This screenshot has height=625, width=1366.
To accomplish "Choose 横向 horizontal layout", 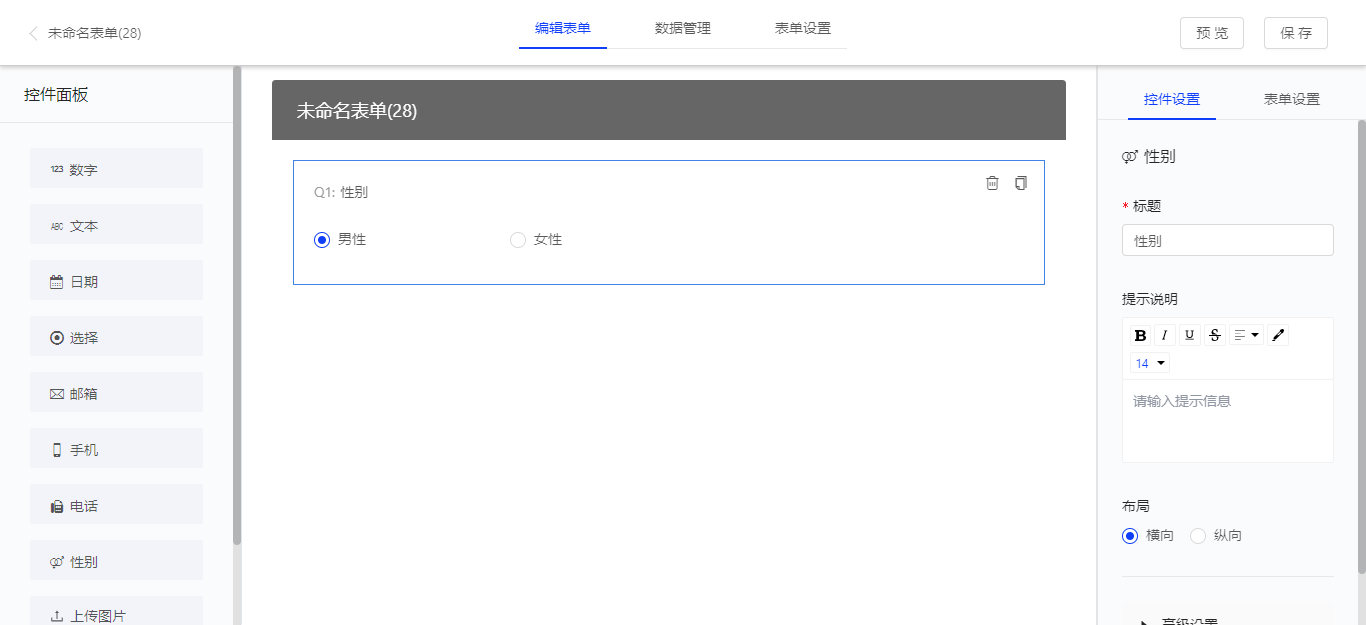I will [1130, 536].
